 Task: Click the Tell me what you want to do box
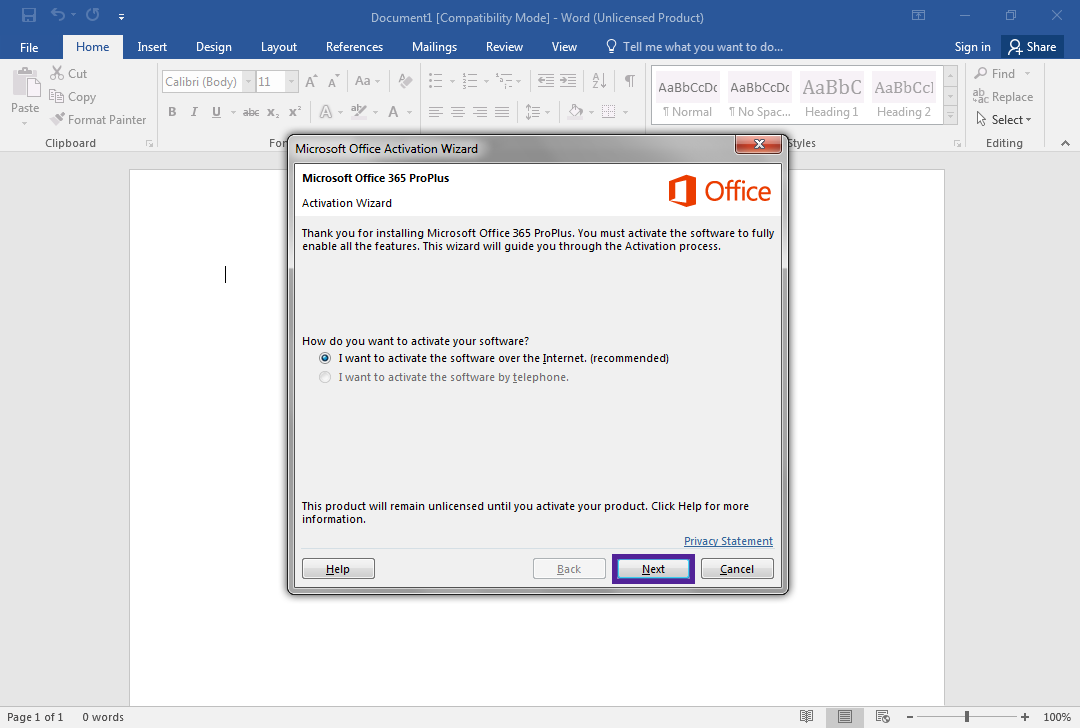[x=694, y=47]
